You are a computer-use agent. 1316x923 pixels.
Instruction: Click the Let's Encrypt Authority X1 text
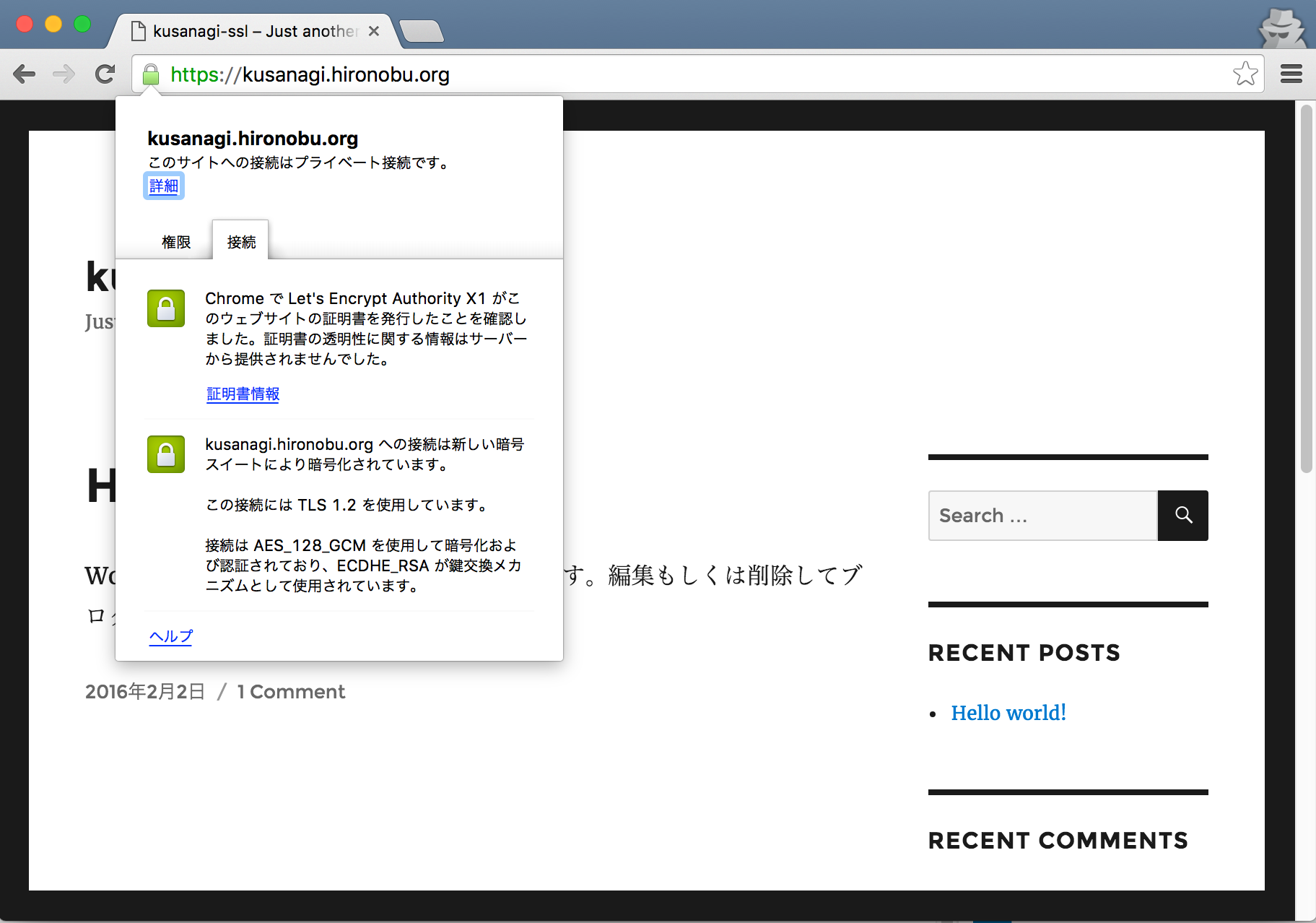coord(387,298)
